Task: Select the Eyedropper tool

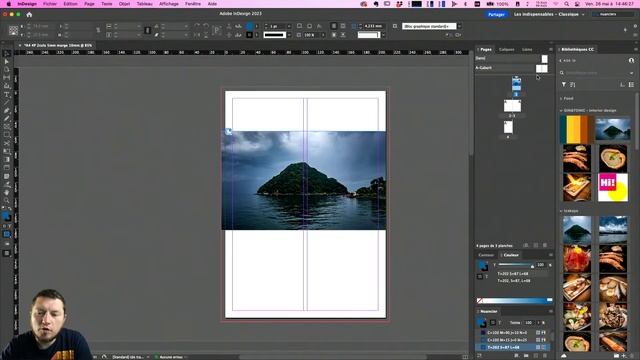Action: pyautogui.click(x=7, y=184)
